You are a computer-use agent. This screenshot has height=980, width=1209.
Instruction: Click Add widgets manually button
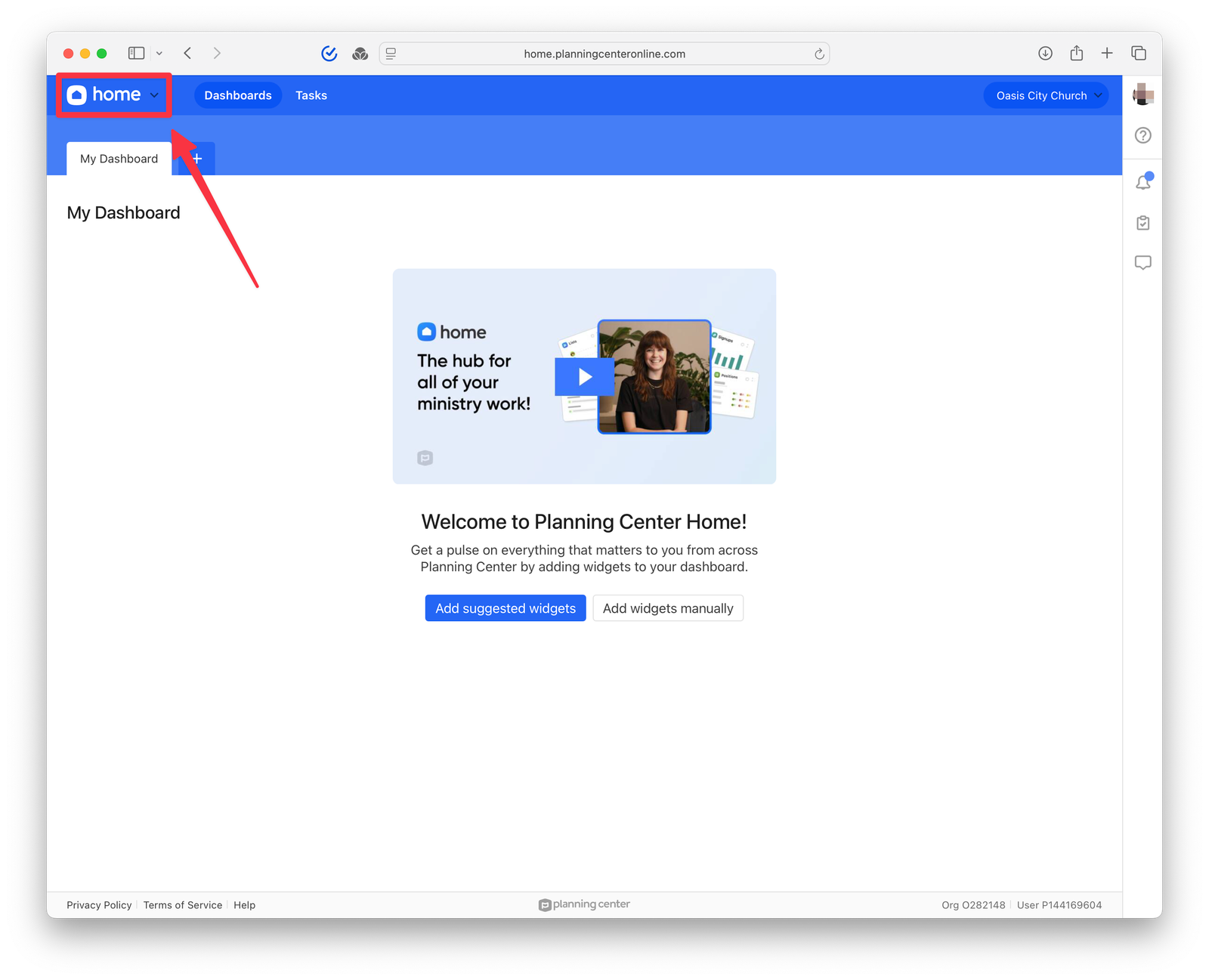tap(667, 608)
